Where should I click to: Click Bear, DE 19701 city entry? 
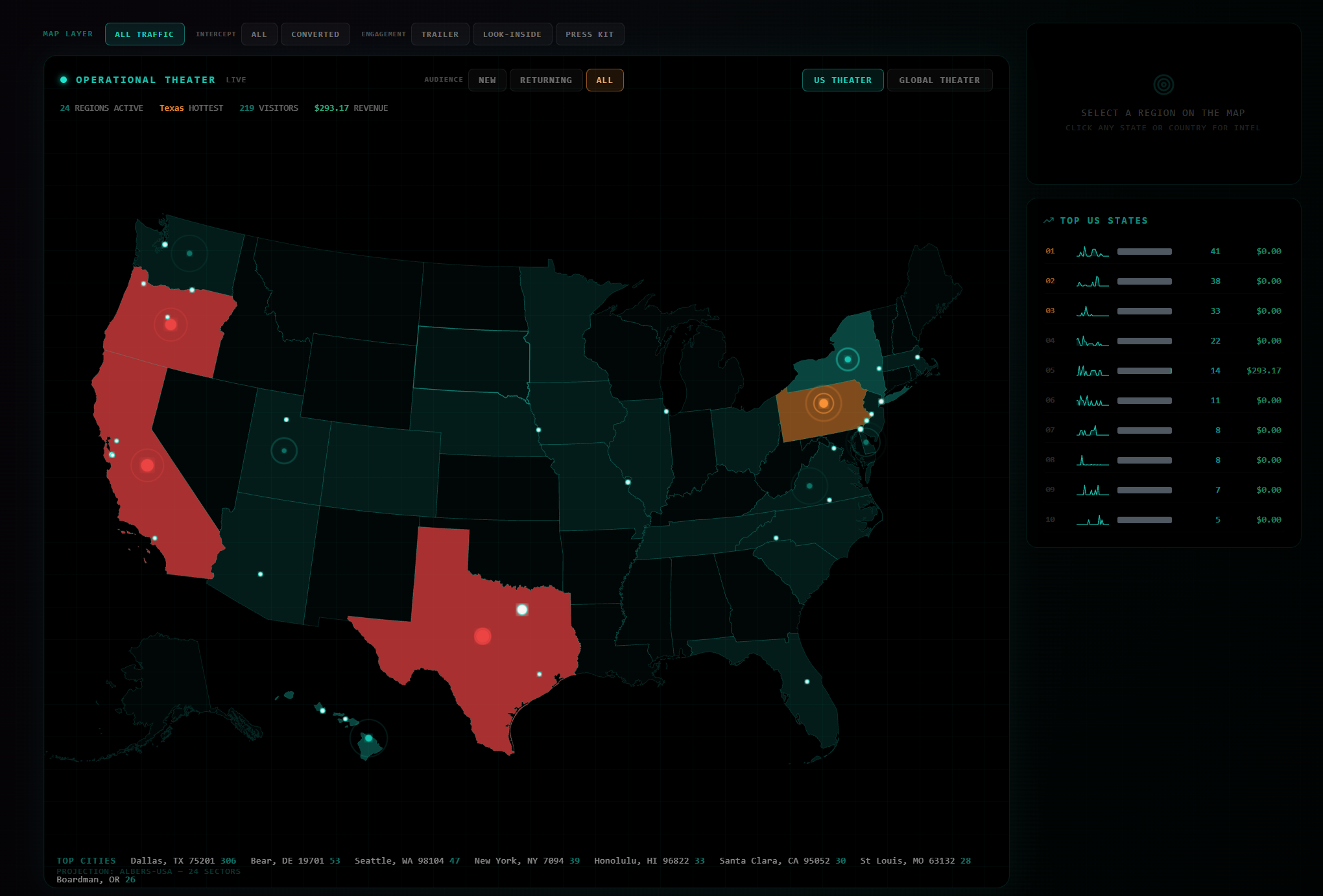296,861
